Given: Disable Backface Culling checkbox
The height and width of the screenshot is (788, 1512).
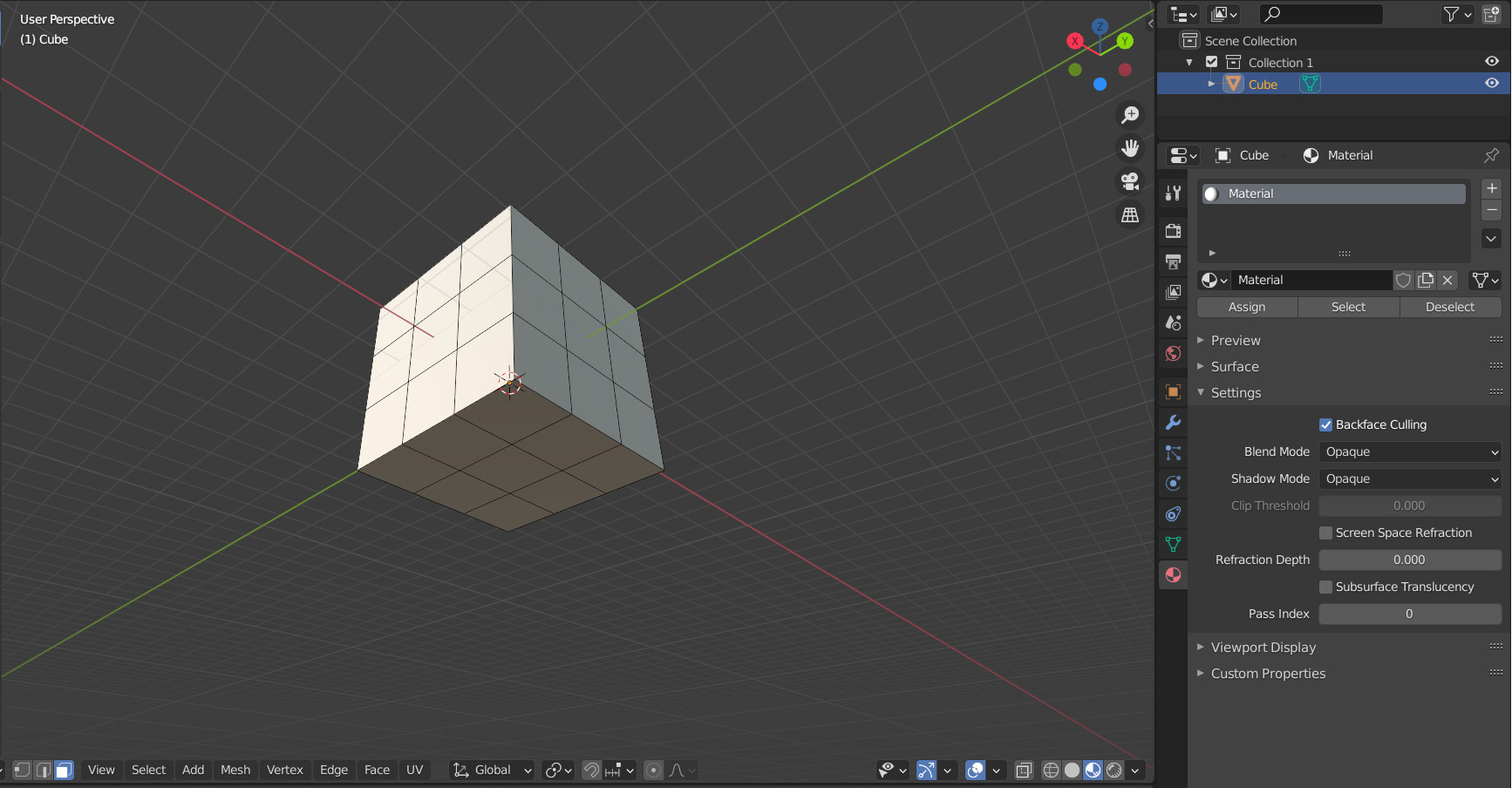Looking at the screenshot, I should tap(1326, 425).
